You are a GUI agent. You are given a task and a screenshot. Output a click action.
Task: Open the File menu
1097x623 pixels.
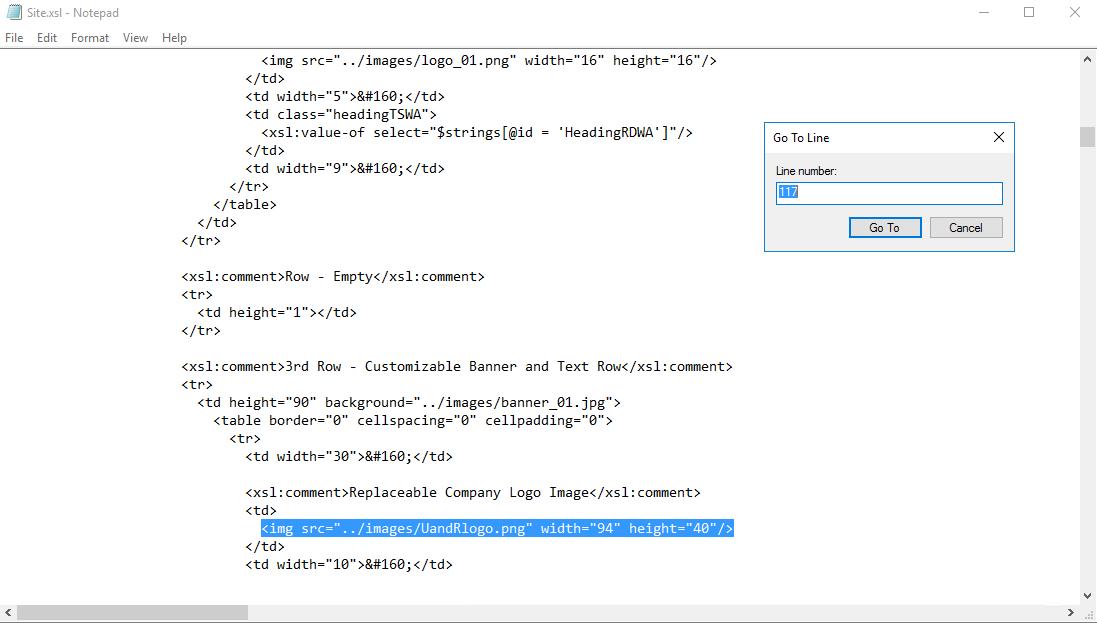coord(13,37)
